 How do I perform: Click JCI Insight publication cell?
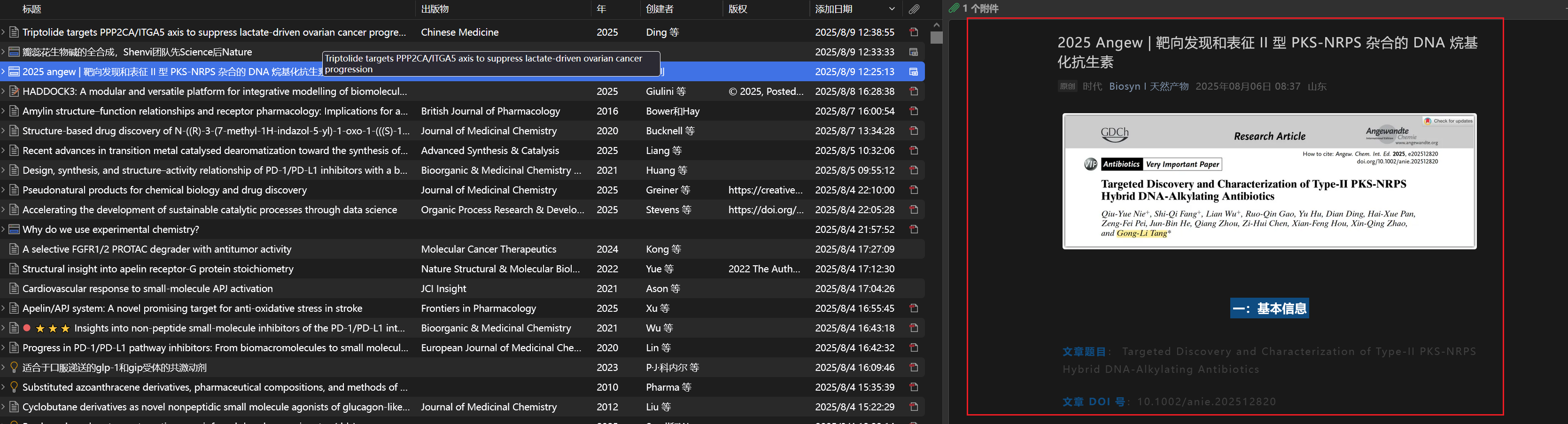pos(444,288)
